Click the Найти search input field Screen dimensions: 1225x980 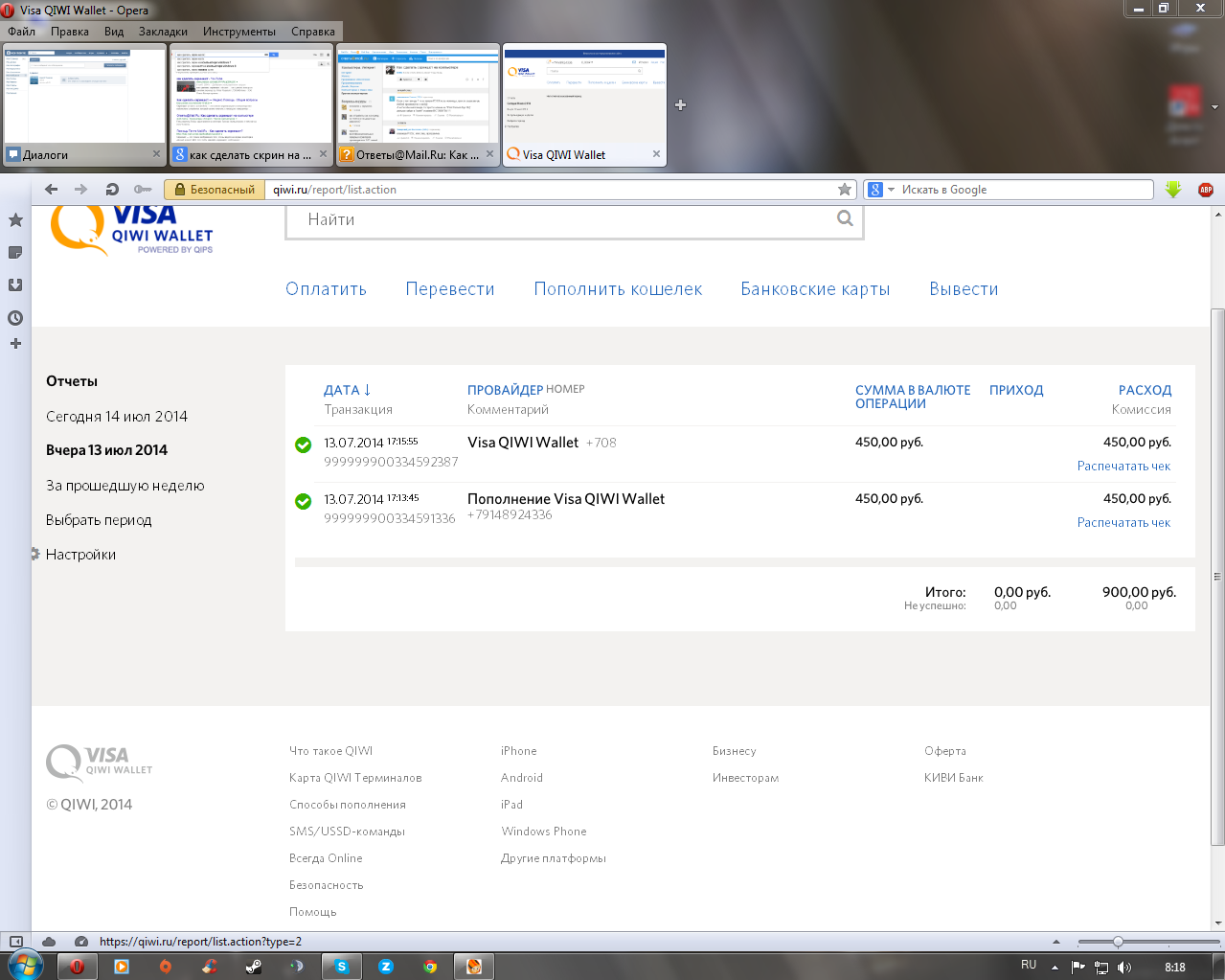[x=565, y=219]
